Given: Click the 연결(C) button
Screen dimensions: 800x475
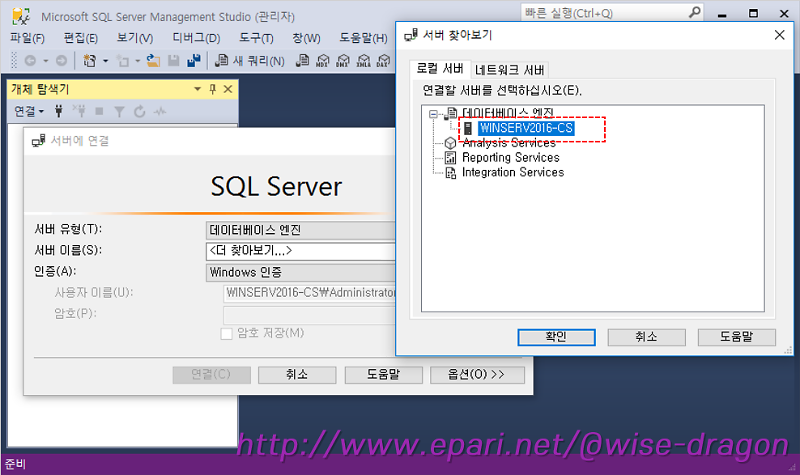Looking at the screenshot, I should (211, 374).
